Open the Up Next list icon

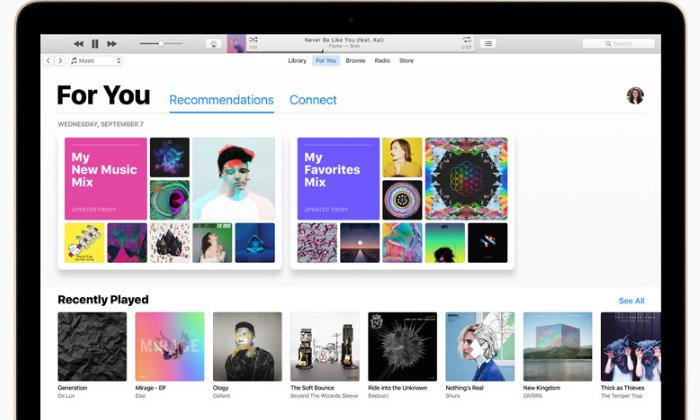point(488,44)
